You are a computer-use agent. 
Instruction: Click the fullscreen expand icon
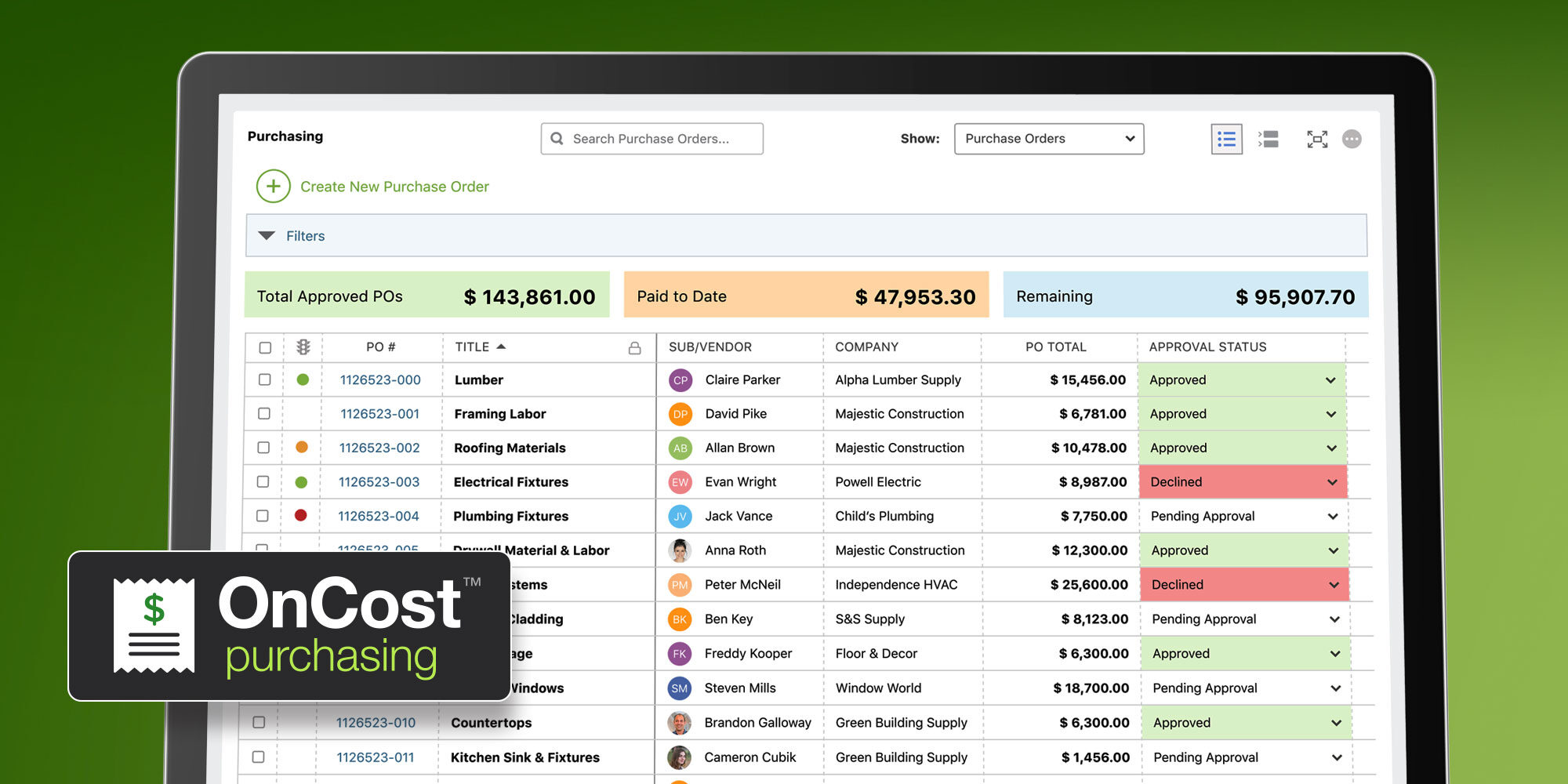click(x=1317, y=140)
